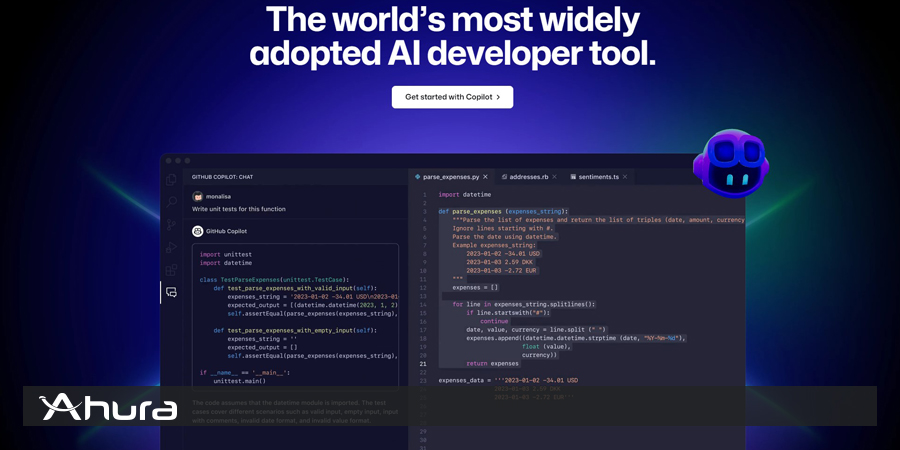
Task: Click date, value, currency = line.split line
Action: 536,329
